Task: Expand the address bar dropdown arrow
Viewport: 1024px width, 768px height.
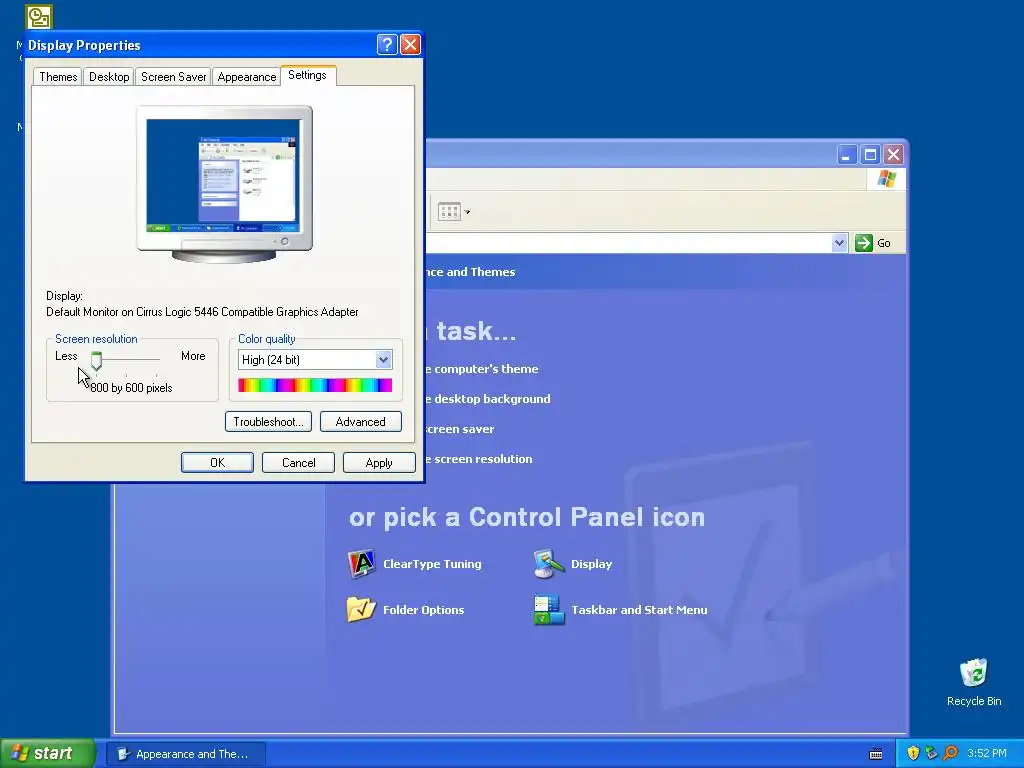Action: [x=839, y=243]
